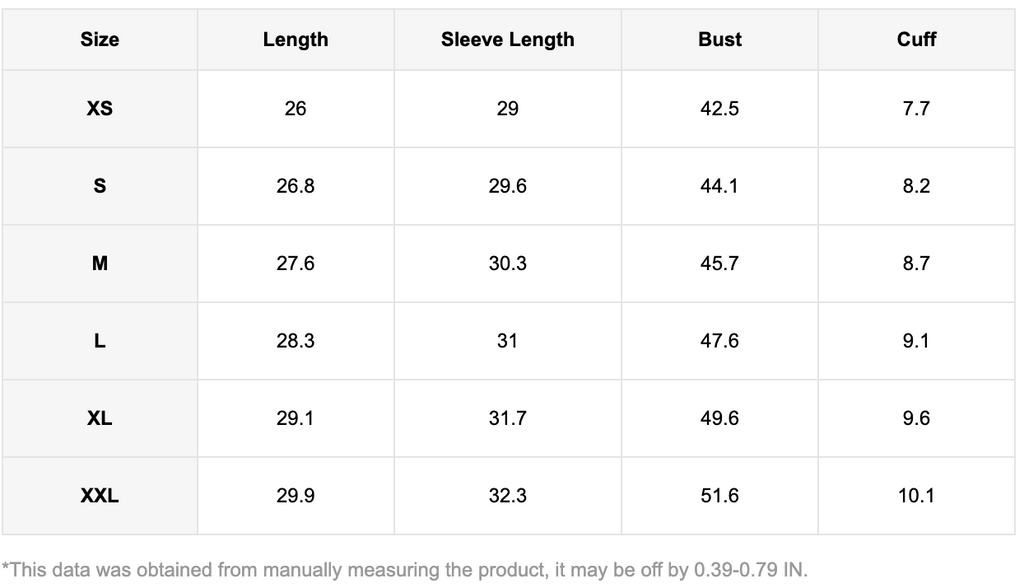This screenshot has width=1024, height=588.
Task: Click the Bust column header
Action: (x=720, y=40)
